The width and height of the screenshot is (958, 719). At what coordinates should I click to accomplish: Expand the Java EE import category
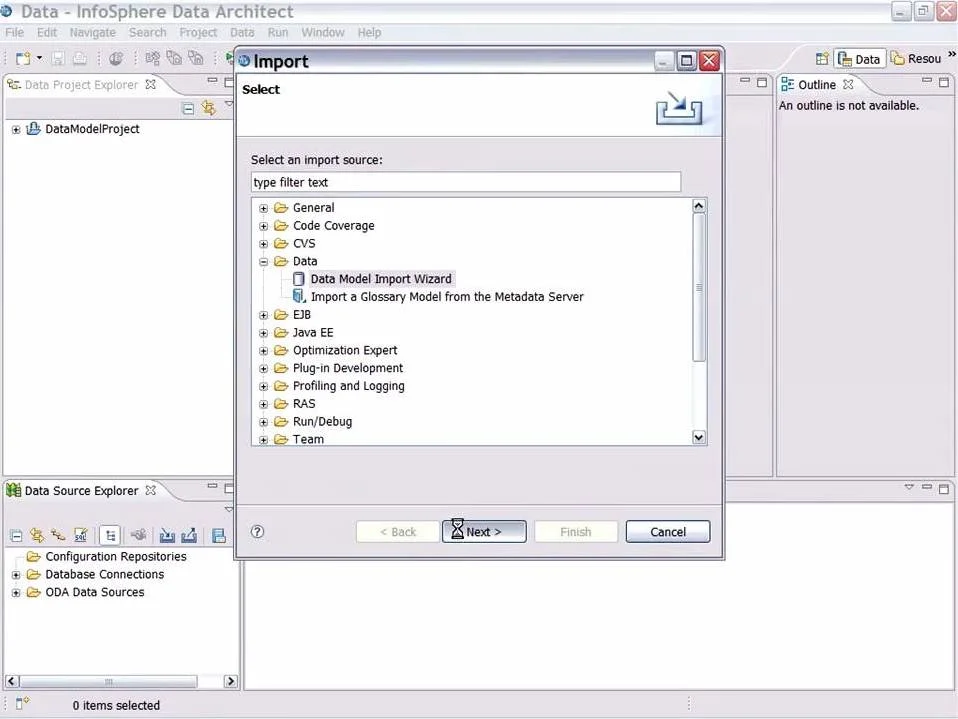264,333
